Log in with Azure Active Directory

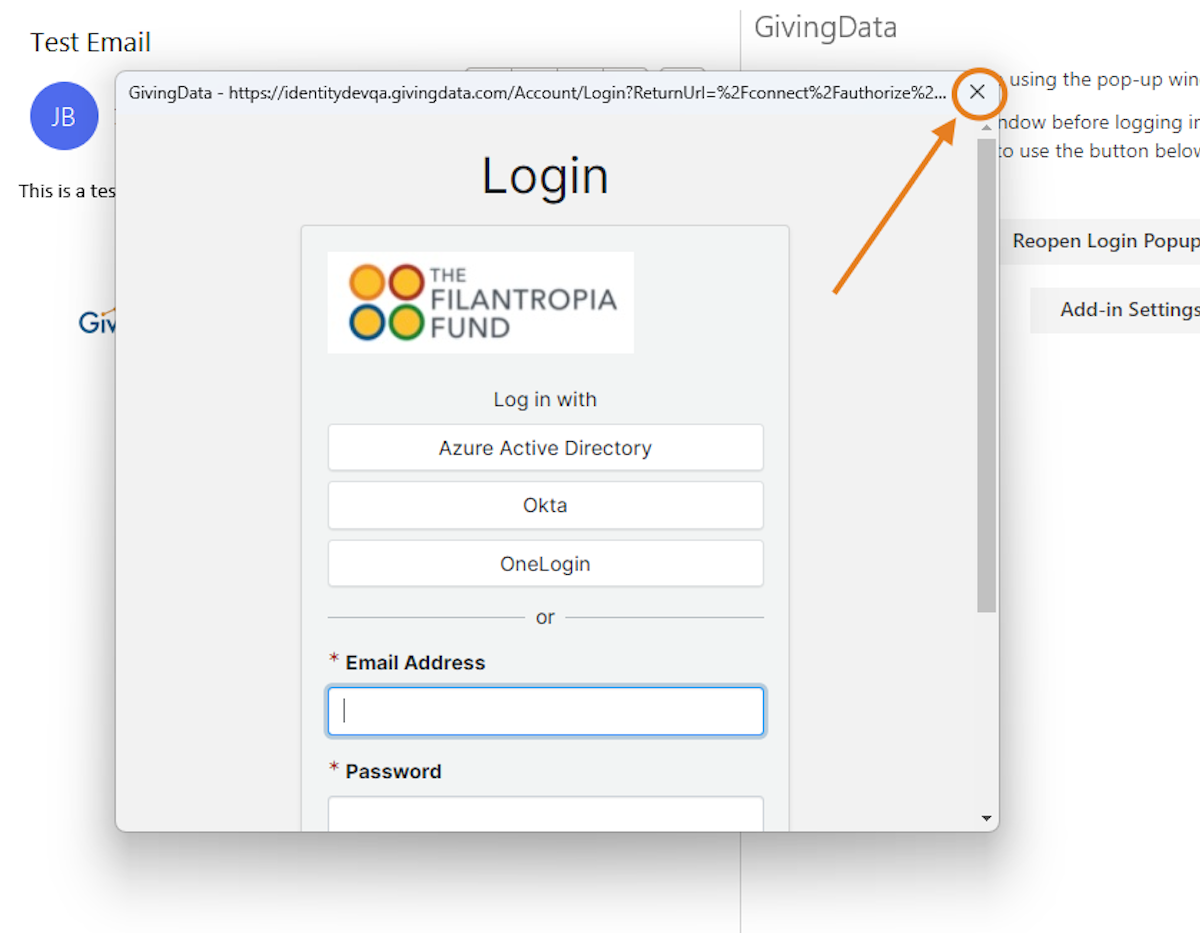click(545, 448)
